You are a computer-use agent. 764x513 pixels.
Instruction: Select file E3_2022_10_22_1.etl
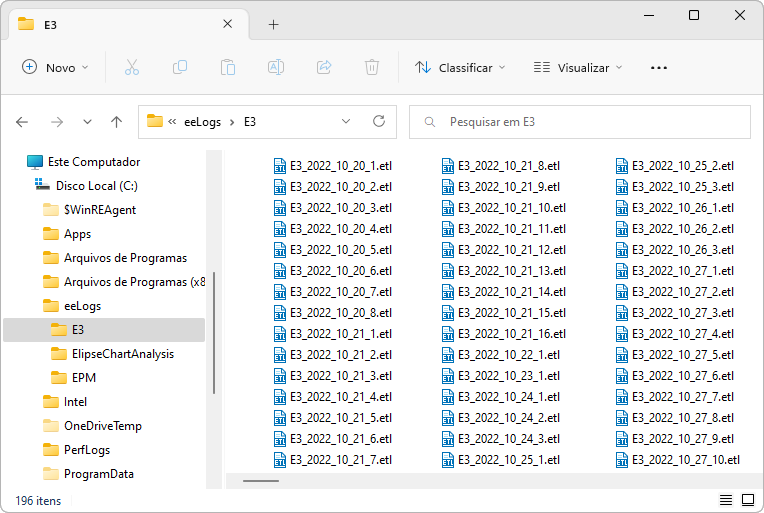click(x=508, y=354)
